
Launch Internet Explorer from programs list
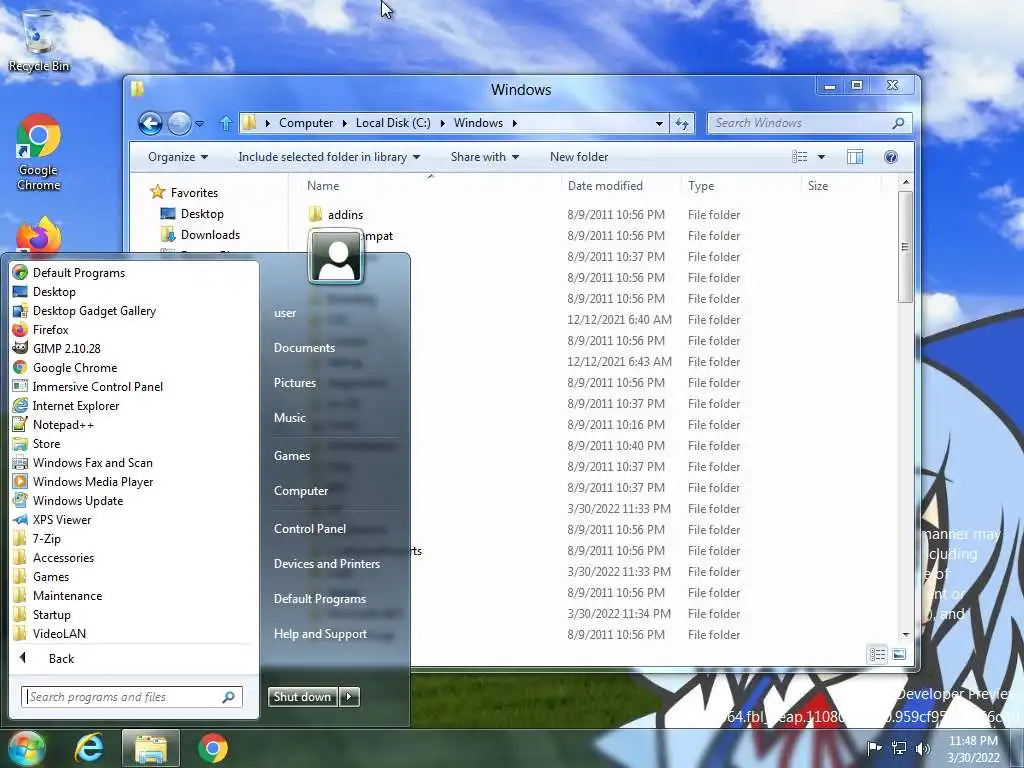tap(66, 406)
